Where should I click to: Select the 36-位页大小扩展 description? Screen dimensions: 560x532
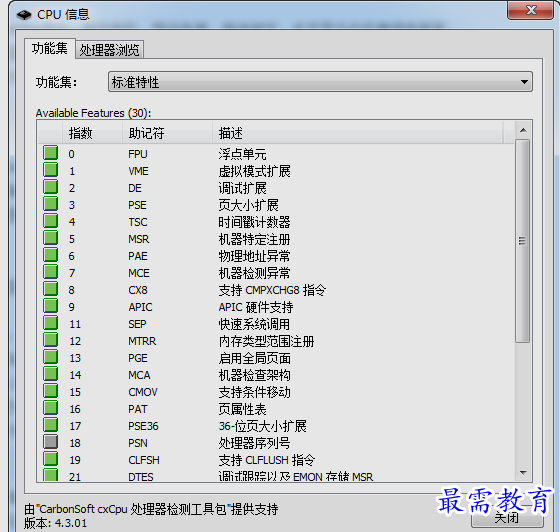click(x=262, y=426)
